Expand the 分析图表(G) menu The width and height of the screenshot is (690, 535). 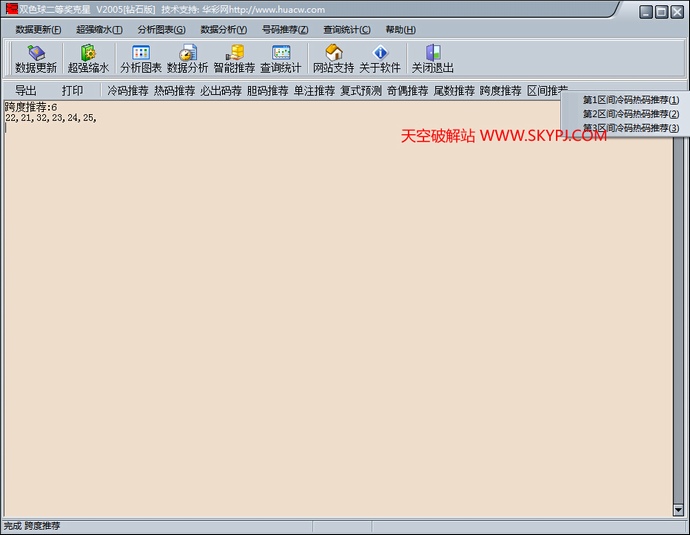click(x=161, y=29)
